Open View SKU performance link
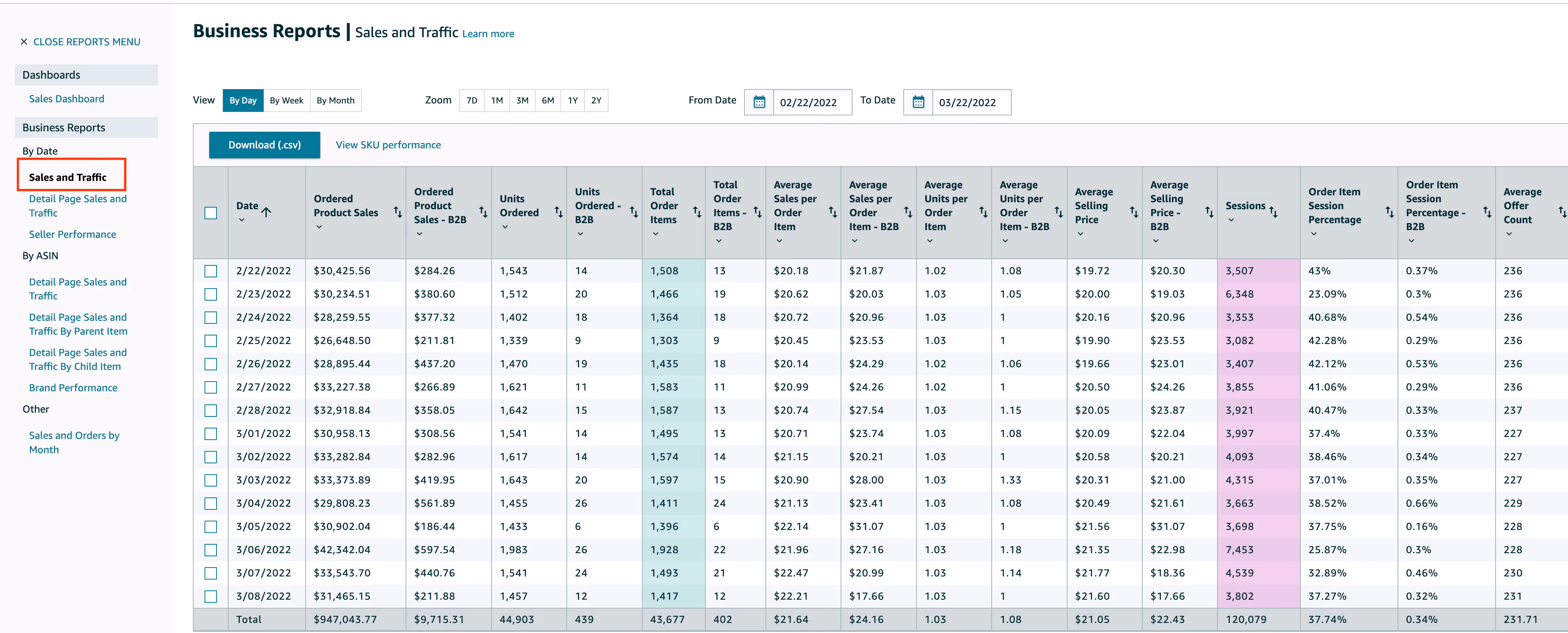The image size is (1568, 633). tap(388, 145)
